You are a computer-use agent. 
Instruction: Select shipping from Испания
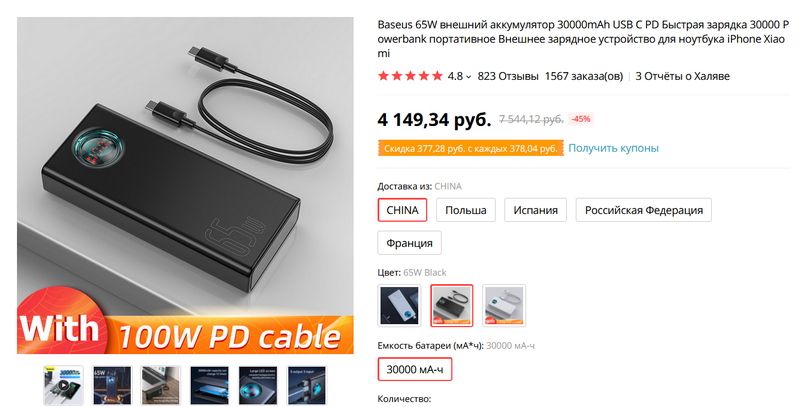pyautogui.click(x=535, y=210)
